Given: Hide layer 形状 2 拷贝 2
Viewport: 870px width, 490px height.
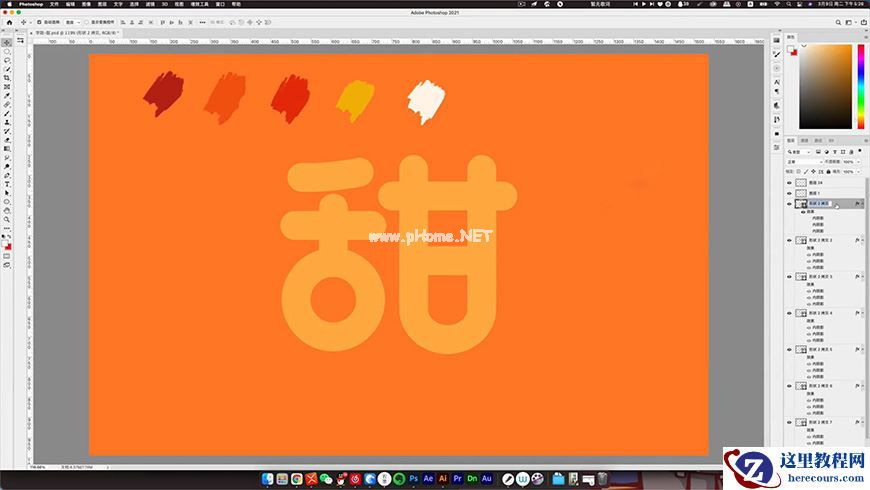Looking at the screenshot, I should 790,240.
